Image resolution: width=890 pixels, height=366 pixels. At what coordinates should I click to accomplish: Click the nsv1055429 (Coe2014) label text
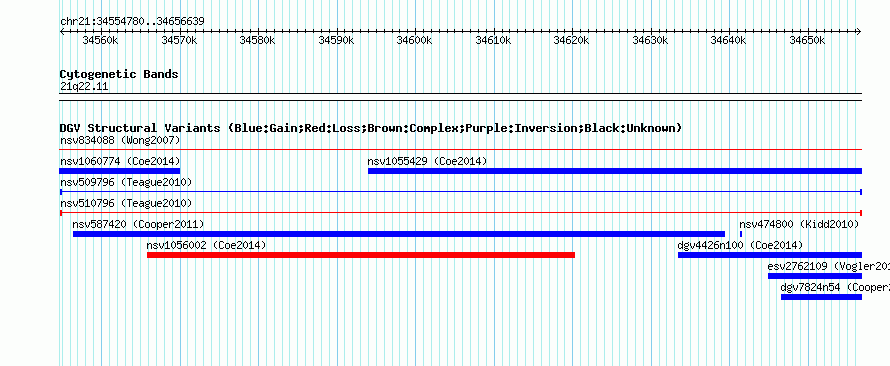point(427,161)
